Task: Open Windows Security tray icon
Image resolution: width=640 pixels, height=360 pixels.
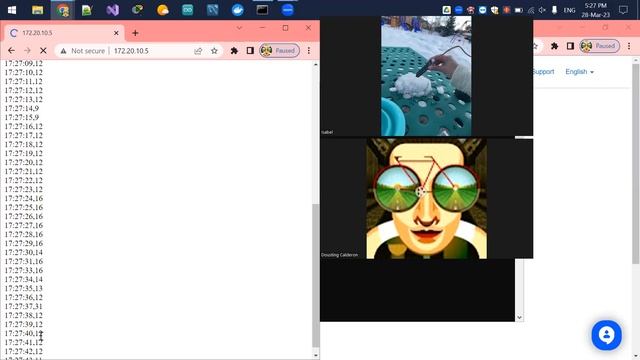Action: [495, 10]
